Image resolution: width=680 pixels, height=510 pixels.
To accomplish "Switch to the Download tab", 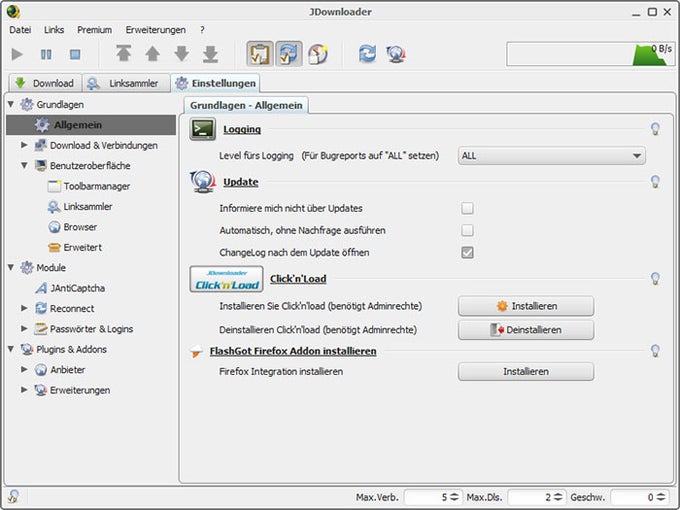I will coord(45,83).
